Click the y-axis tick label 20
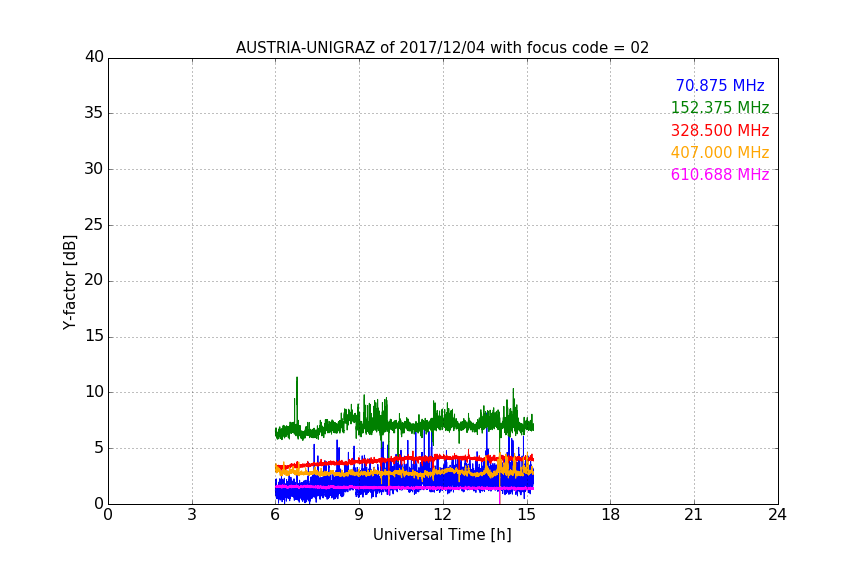Image resolution: width=864 pixels, height=576 pixels. (94, 280)
